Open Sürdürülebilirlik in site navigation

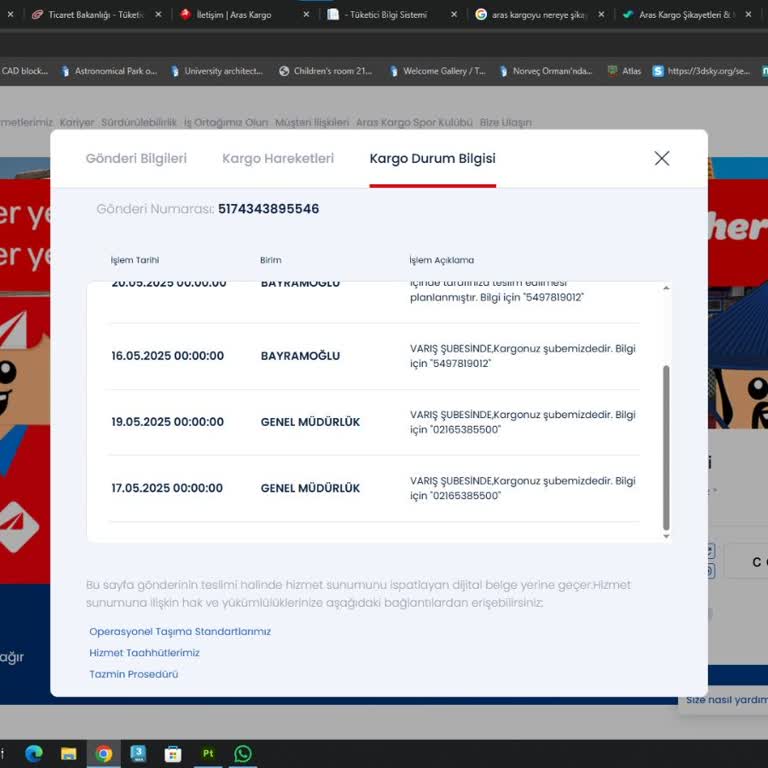139,122
